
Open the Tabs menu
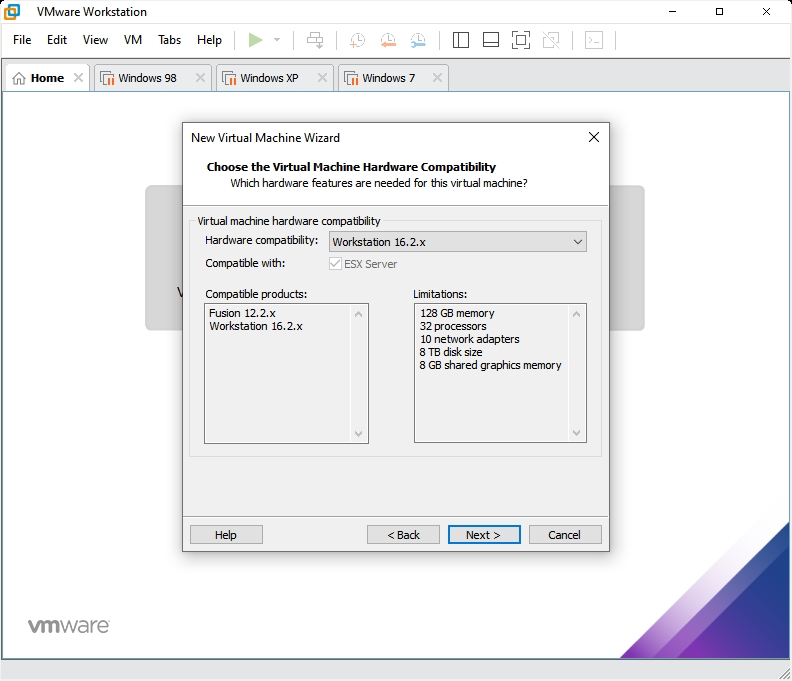coord(169,40)
